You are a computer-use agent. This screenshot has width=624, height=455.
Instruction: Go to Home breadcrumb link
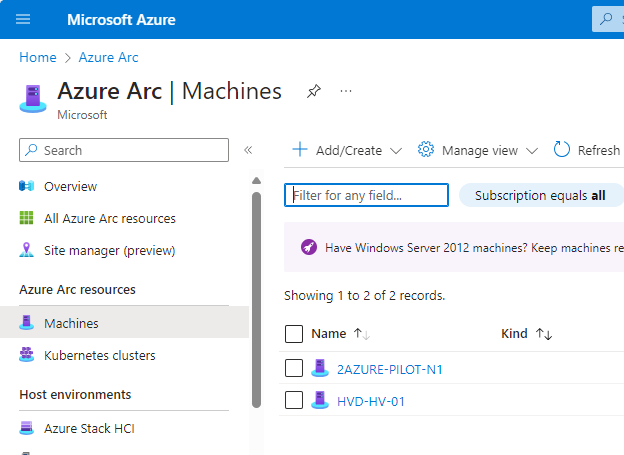click(38, 57)
